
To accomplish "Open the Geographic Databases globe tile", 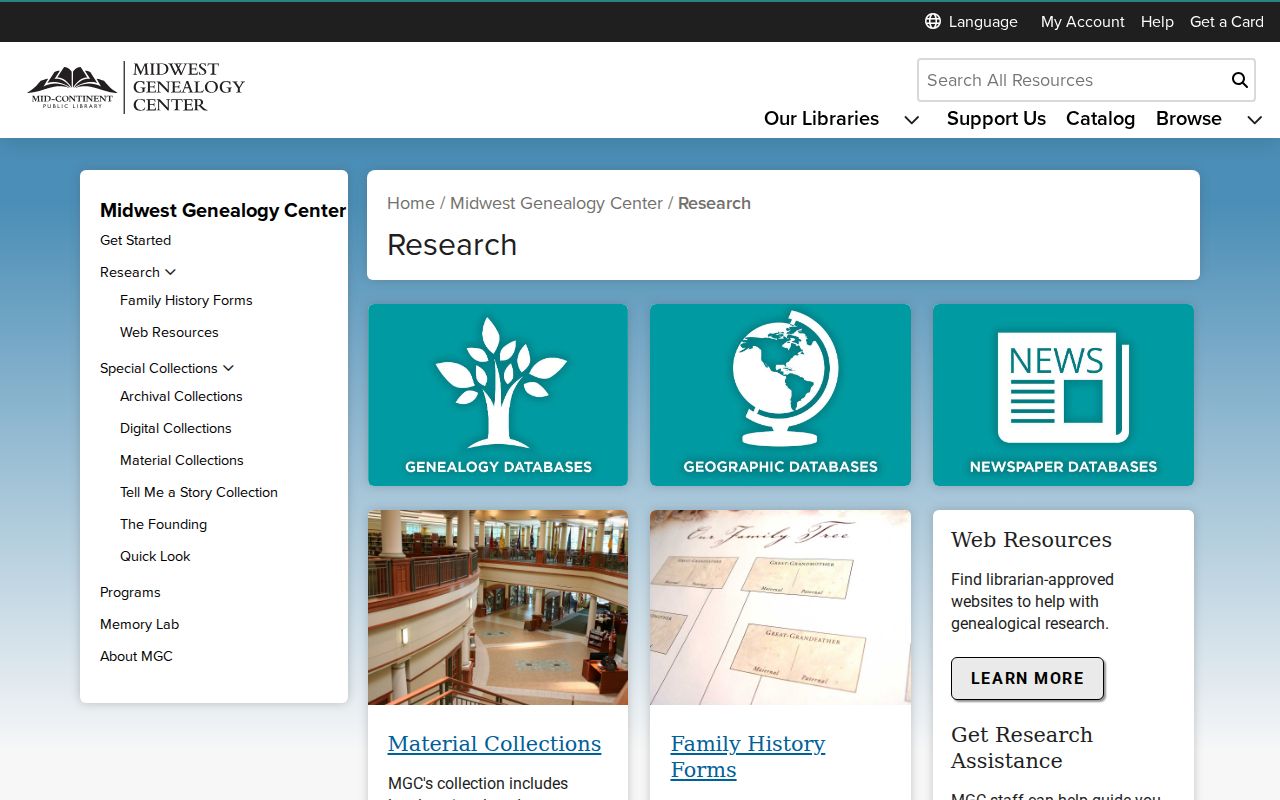I will (x=780, y=395).
